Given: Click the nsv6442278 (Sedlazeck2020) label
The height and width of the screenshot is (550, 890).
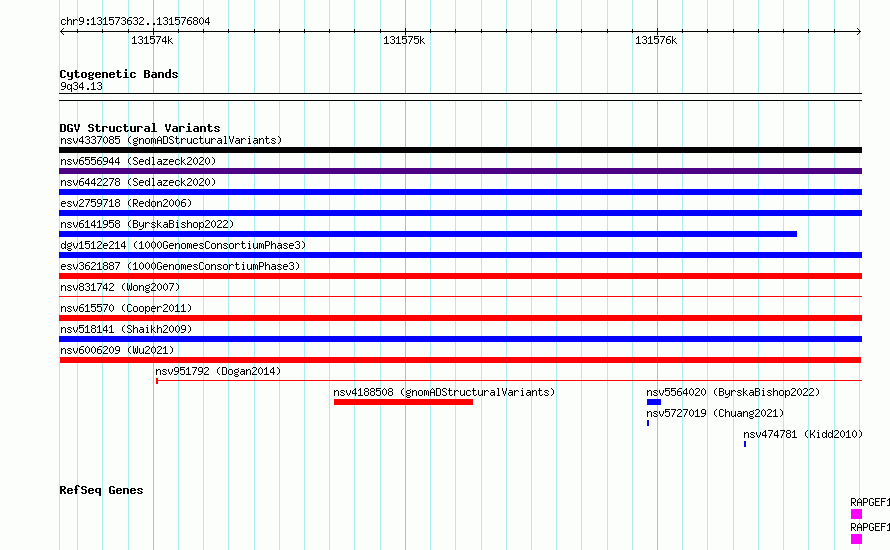Looking at the screenshot, I should point(138,182).
